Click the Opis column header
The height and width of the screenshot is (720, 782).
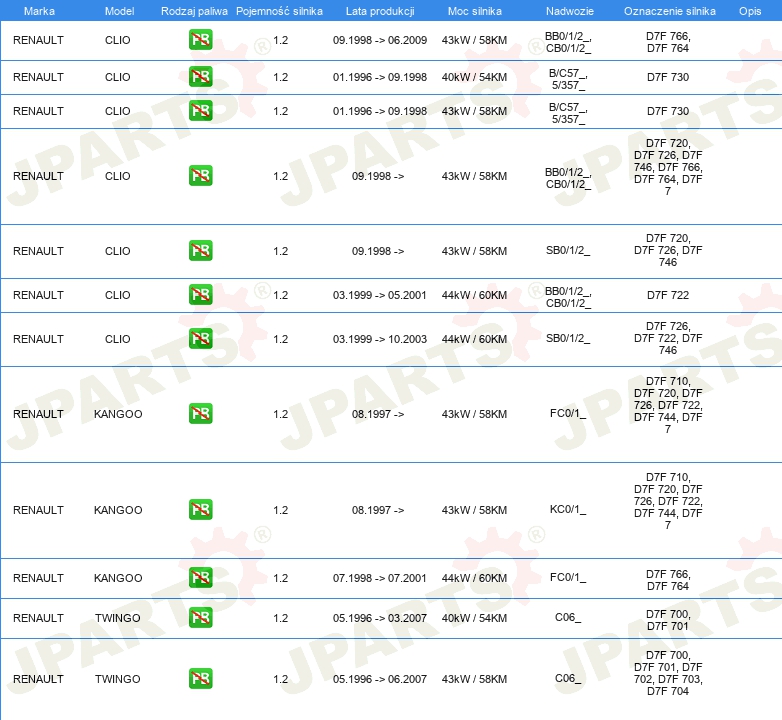[x=750, y=10]
